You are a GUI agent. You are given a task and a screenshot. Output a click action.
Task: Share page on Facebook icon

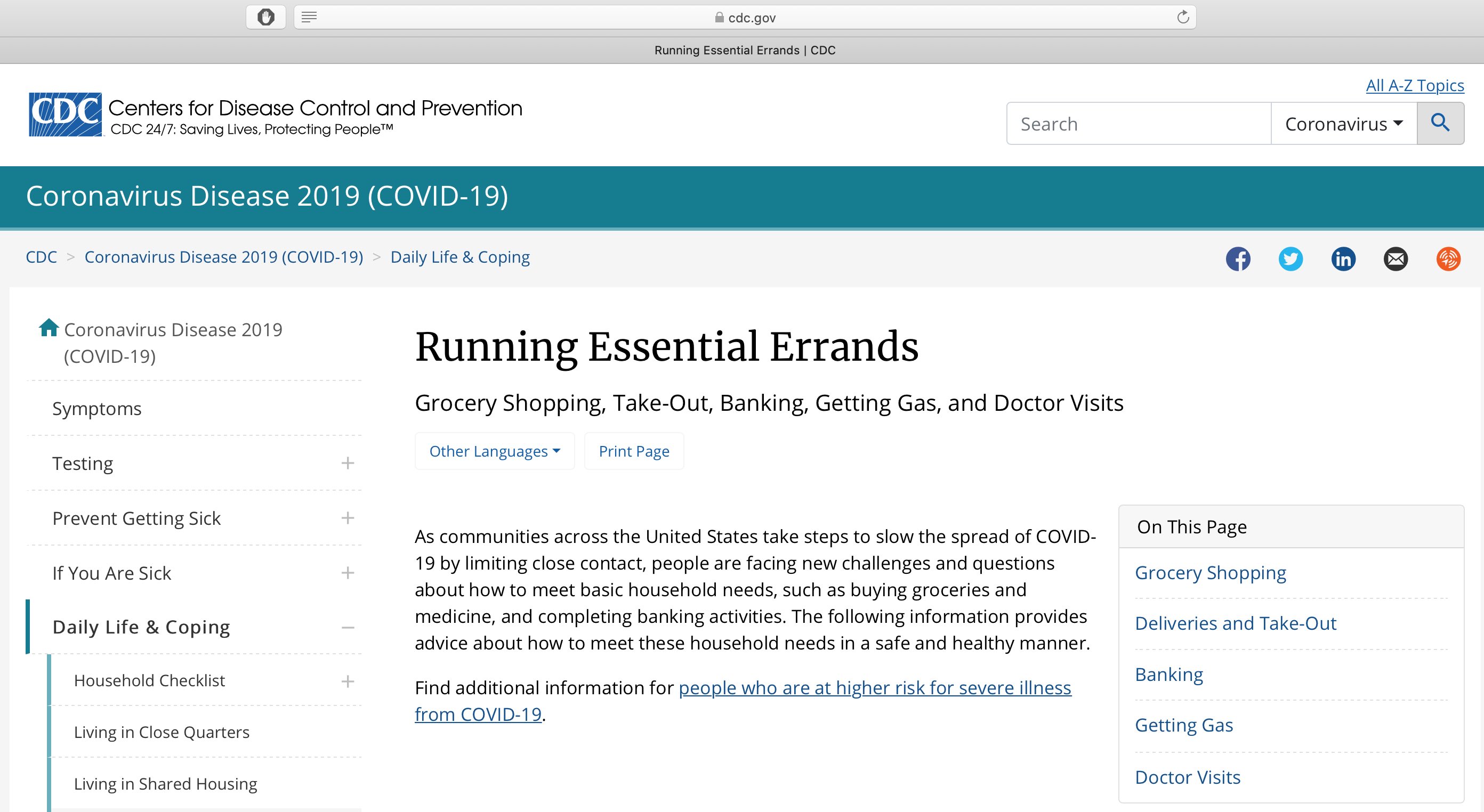(x=1238, y=258)
